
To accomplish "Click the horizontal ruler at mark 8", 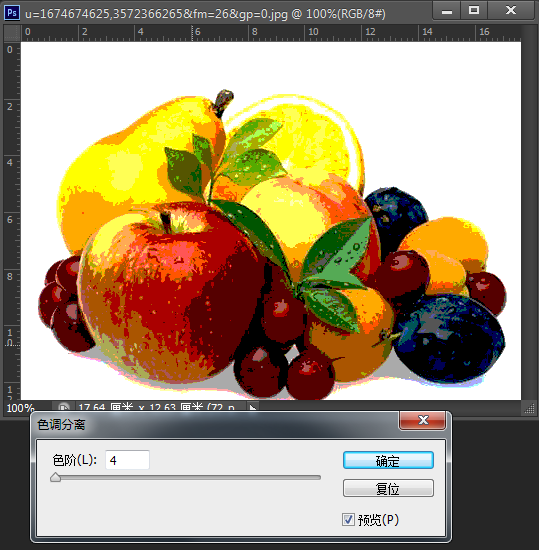I will pos(255,32).
